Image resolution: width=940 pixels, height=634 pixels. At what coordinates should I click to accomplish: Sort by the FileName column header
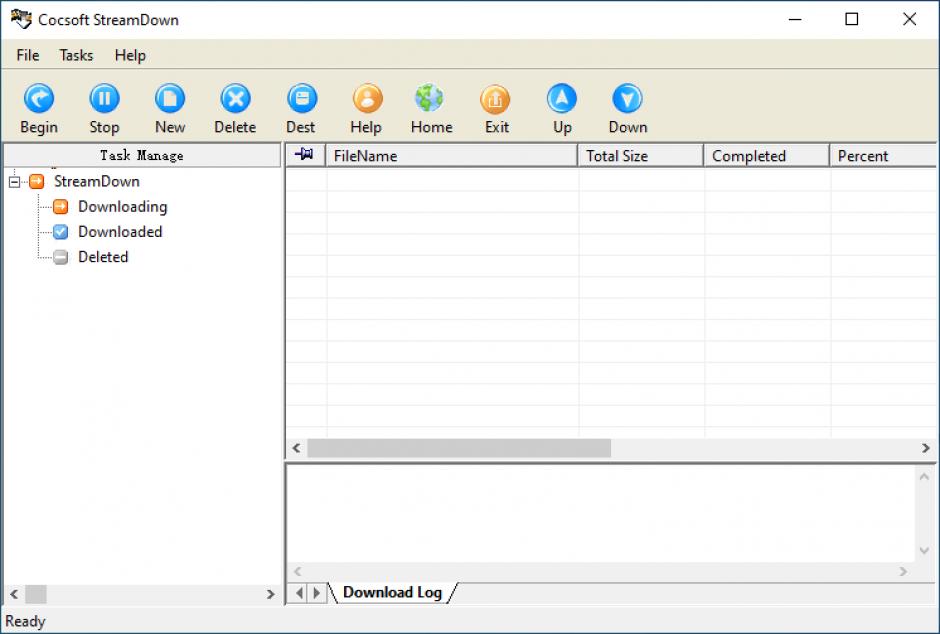pos(451,156)
